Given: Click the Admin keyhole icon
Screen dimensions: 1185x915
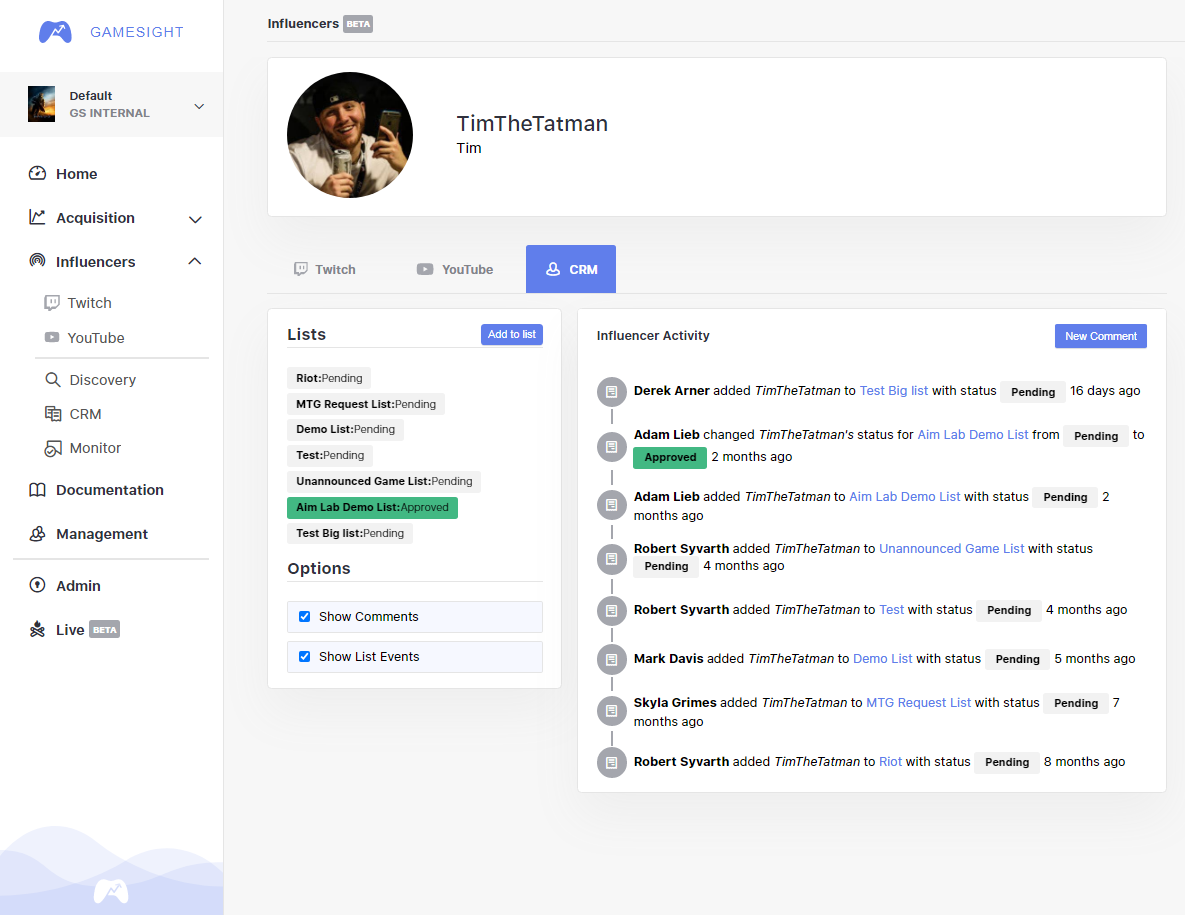Looking at the screenshot, I should [x=37, y=585].
